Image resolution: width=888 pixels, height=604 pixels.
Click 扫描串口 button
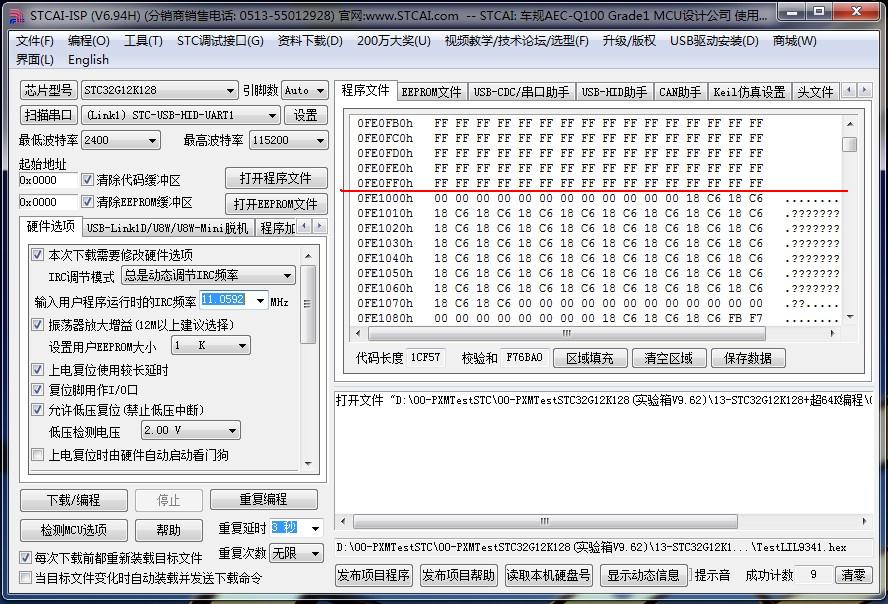pos(48,115)
